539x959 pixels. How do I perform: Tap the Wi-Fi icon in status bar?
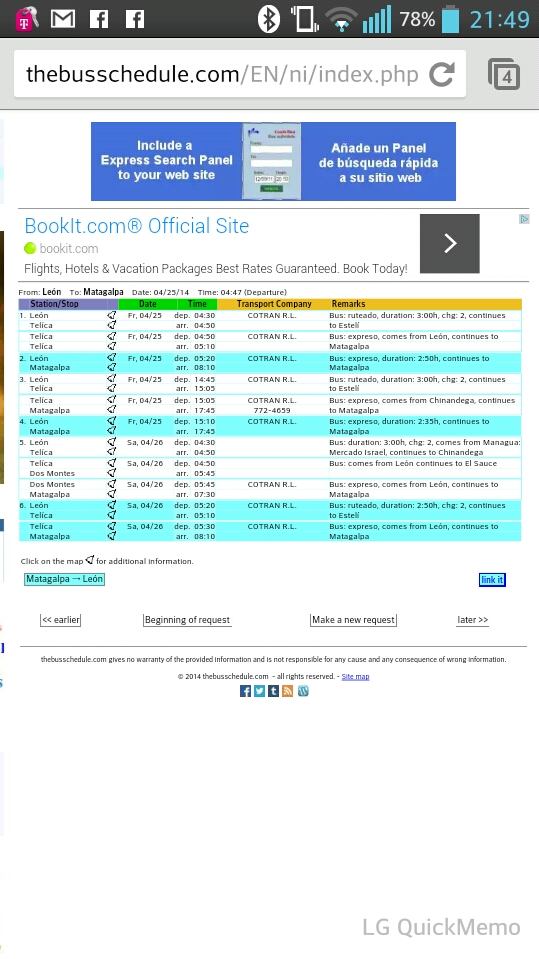tap(341, 20)
